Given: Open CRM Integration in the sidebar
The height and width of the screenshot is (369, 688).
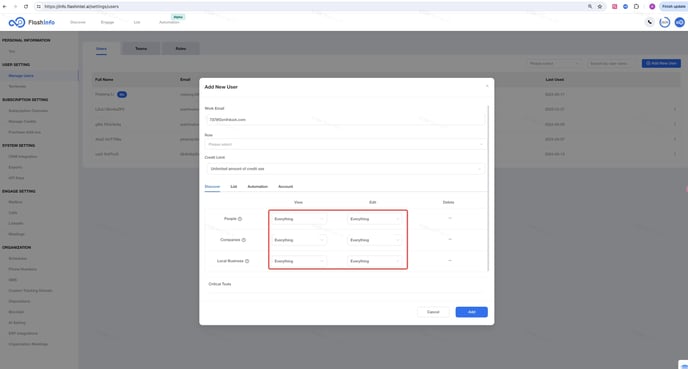Looking at the screenshot, I should click(23, 157).
